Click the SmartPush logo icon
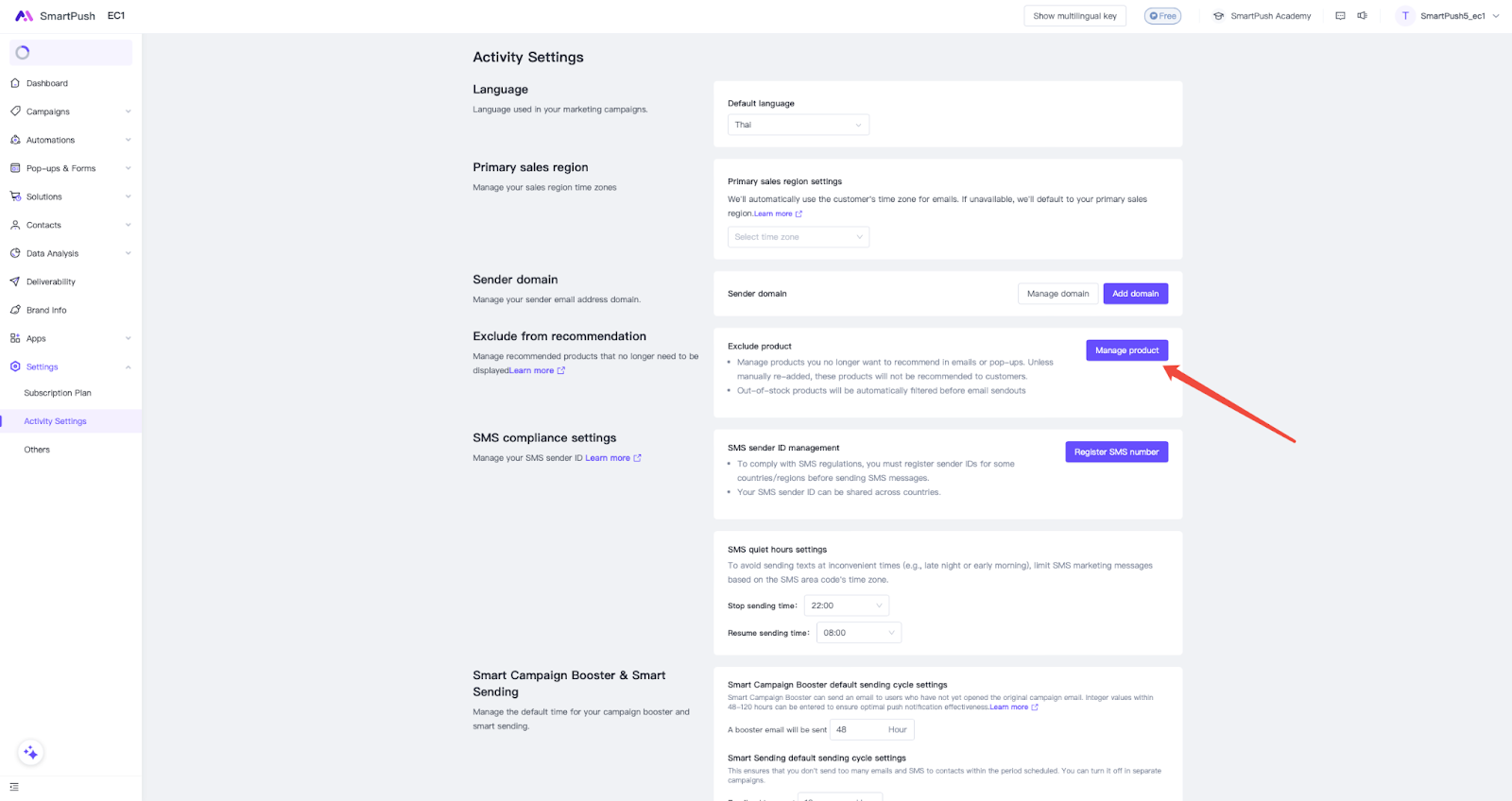The height and width of the screenshot is (801, 1512). [x=24, y=16]
